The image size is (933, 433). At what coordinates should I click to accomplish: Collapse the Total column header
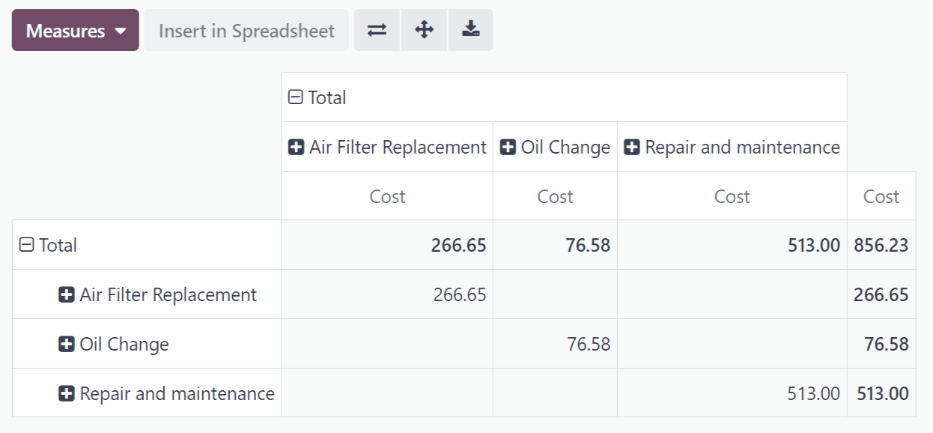coord(317,97)
